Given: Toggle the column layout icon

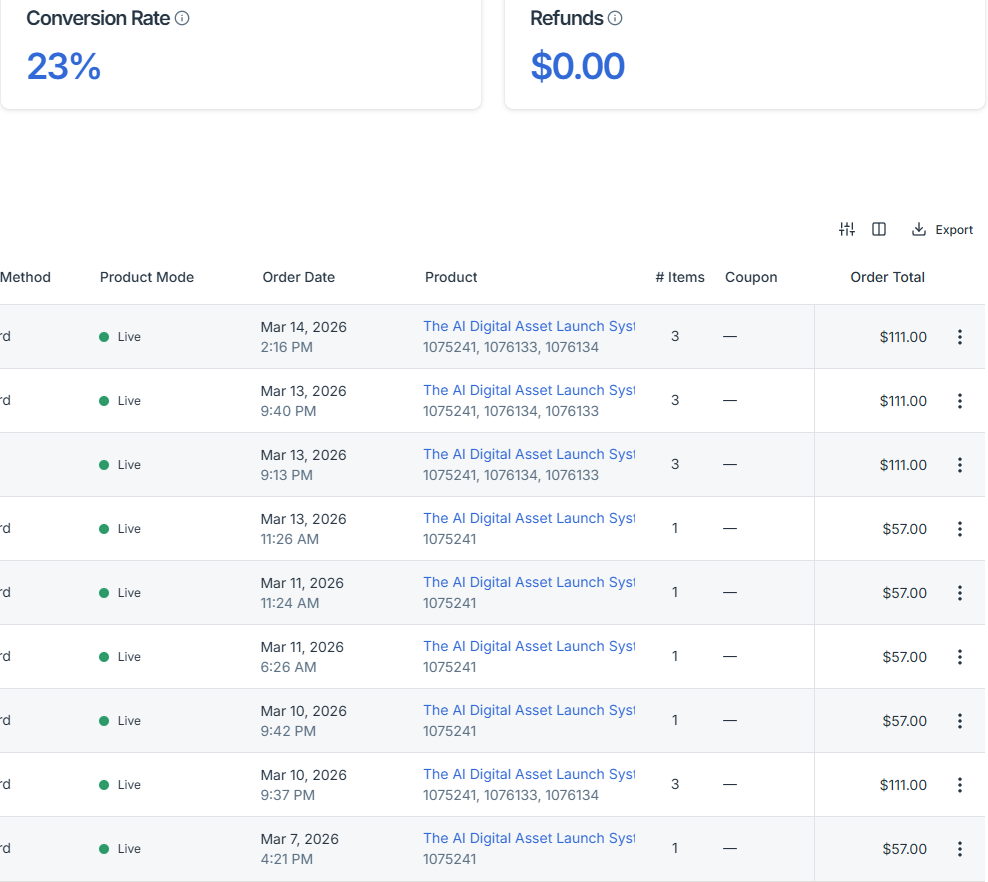Looking at the screenshot, I should 879,229.
